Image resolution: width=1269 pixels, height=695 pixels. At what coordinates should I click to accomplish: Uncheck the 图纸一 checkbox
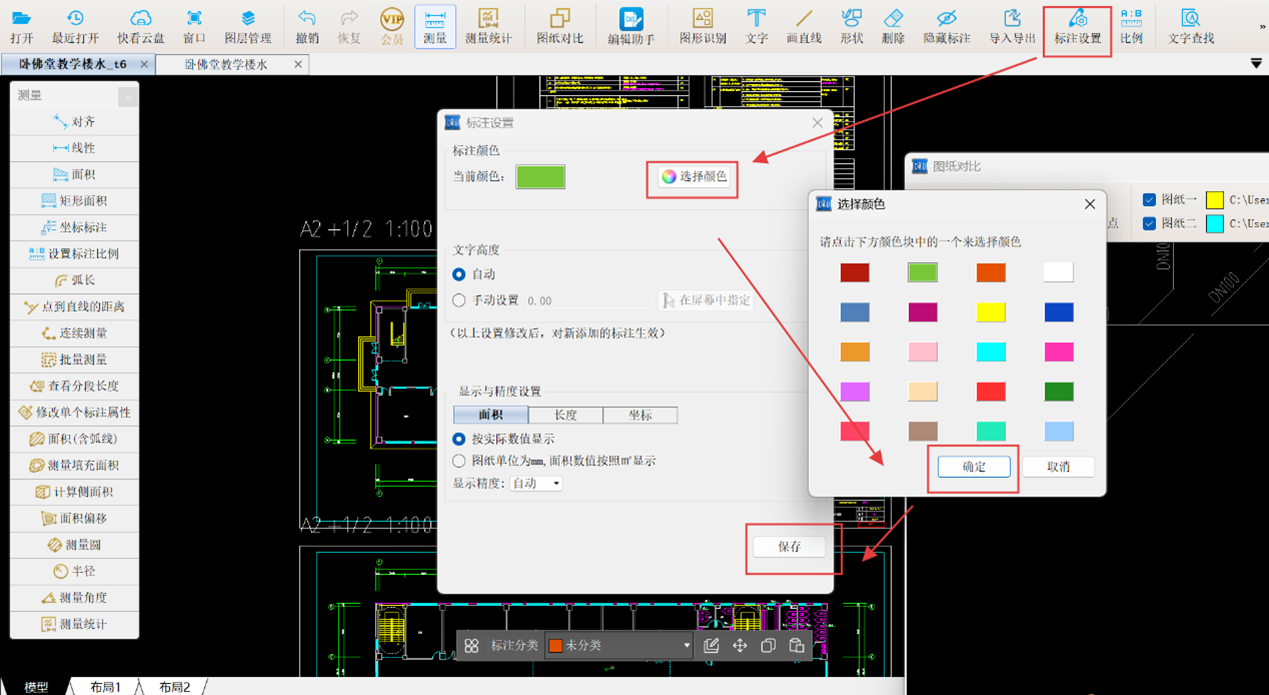(1149, 199)
